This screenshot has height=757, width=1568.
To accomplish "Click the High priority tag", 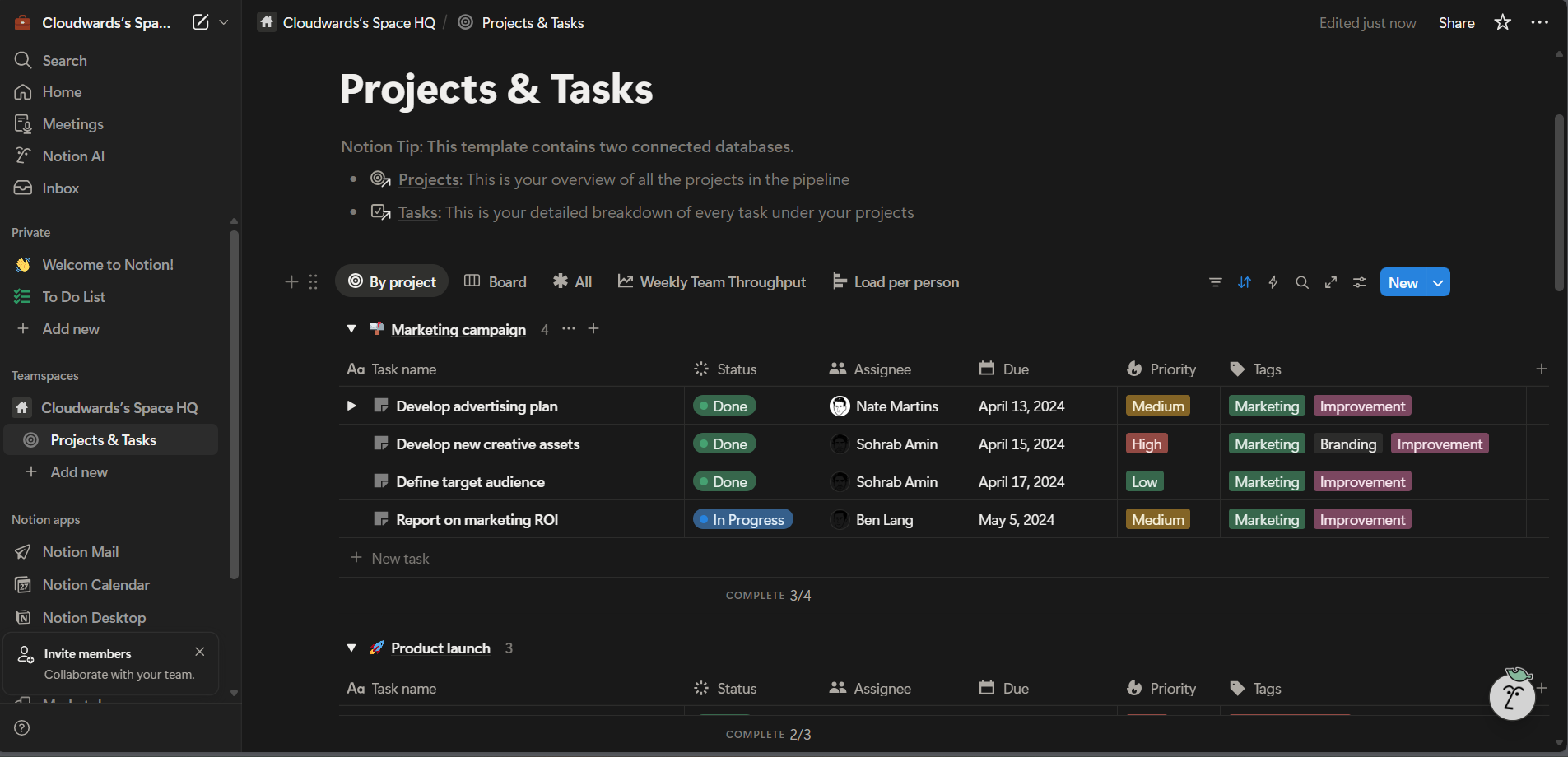I will click(1146, 444).
